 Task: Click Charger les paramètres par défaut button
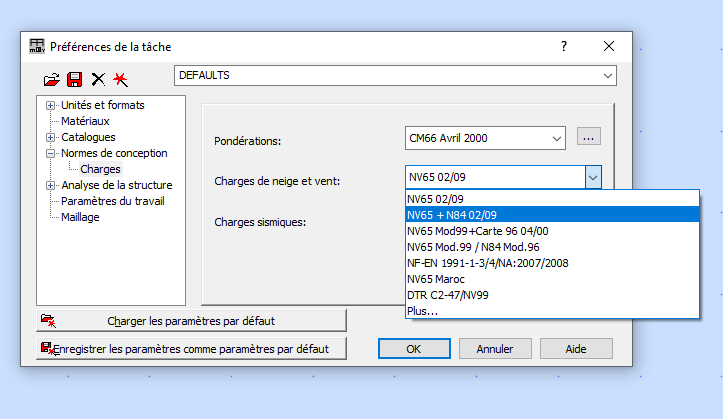click(x=191, y=321)
